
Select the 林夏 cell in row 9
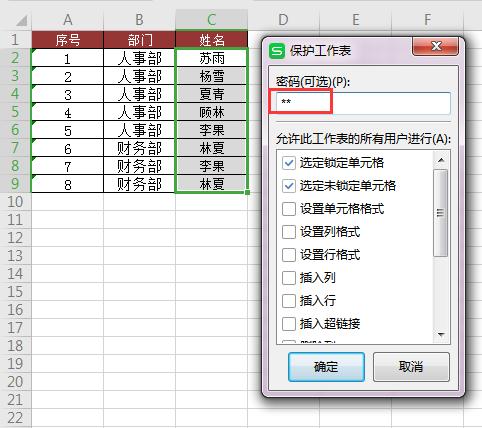click(x=211, y=184)
